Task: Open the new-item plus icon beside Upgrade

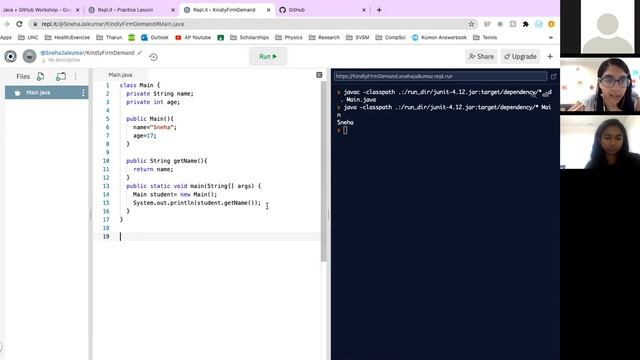Action: (550, 56)
